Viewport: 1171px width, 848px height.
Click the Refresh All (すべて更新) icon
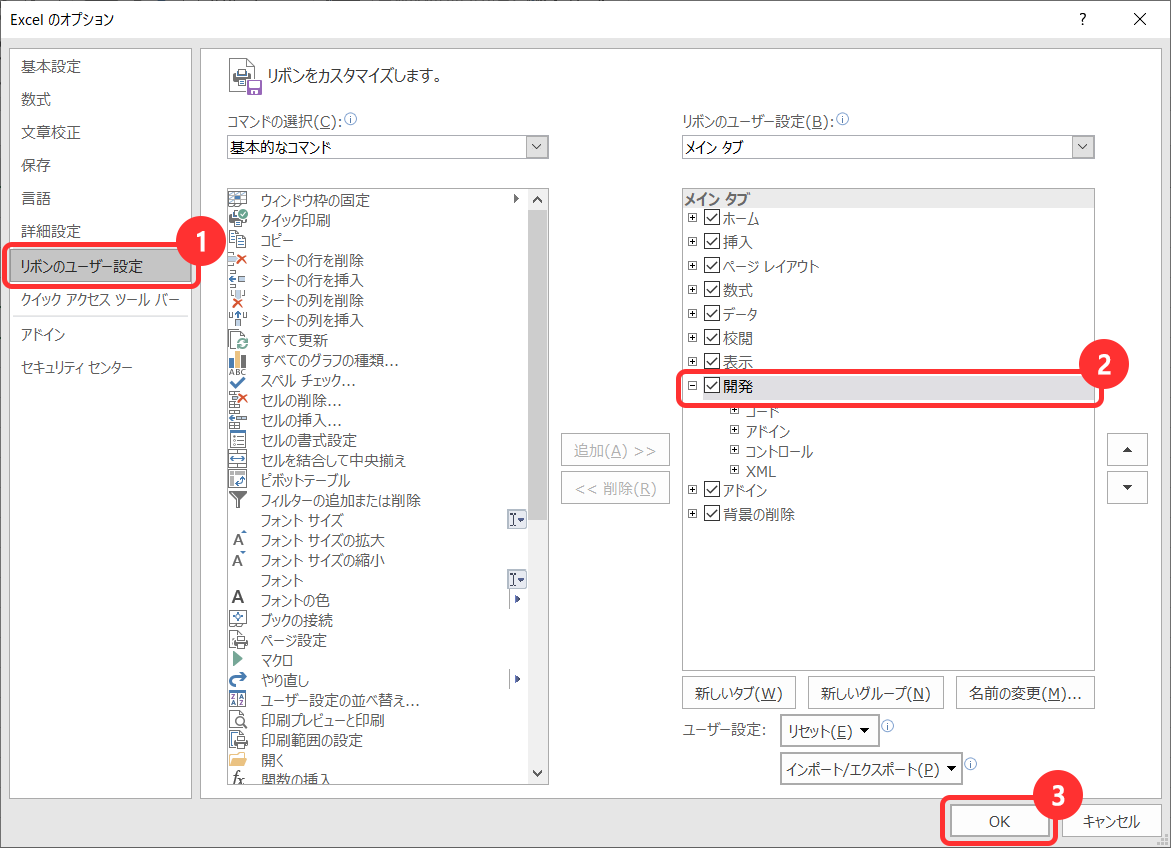pyautogui.click(x=238, y=340)
